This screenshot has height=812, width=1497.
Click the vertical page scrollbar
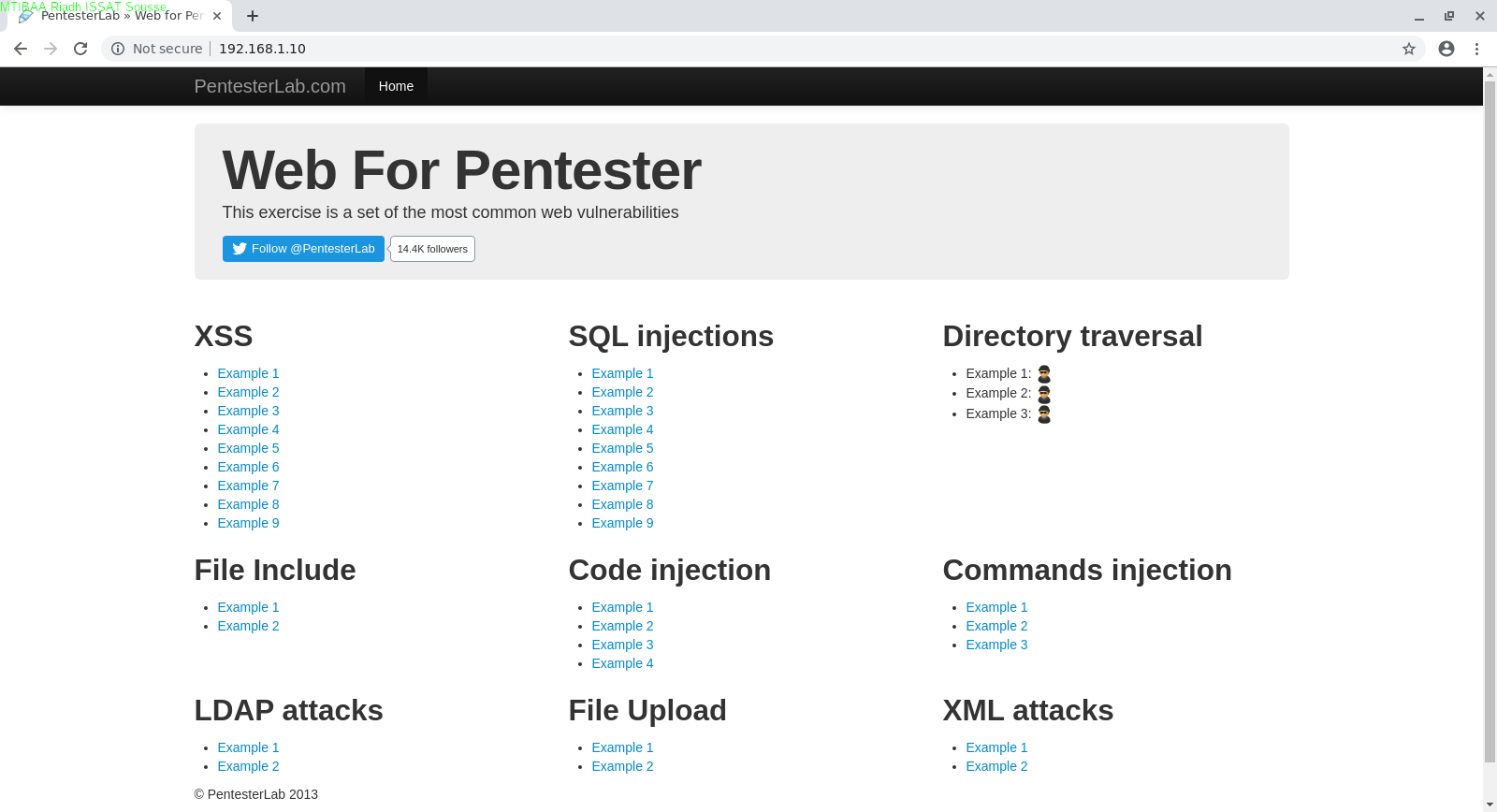click(1490, 421)
